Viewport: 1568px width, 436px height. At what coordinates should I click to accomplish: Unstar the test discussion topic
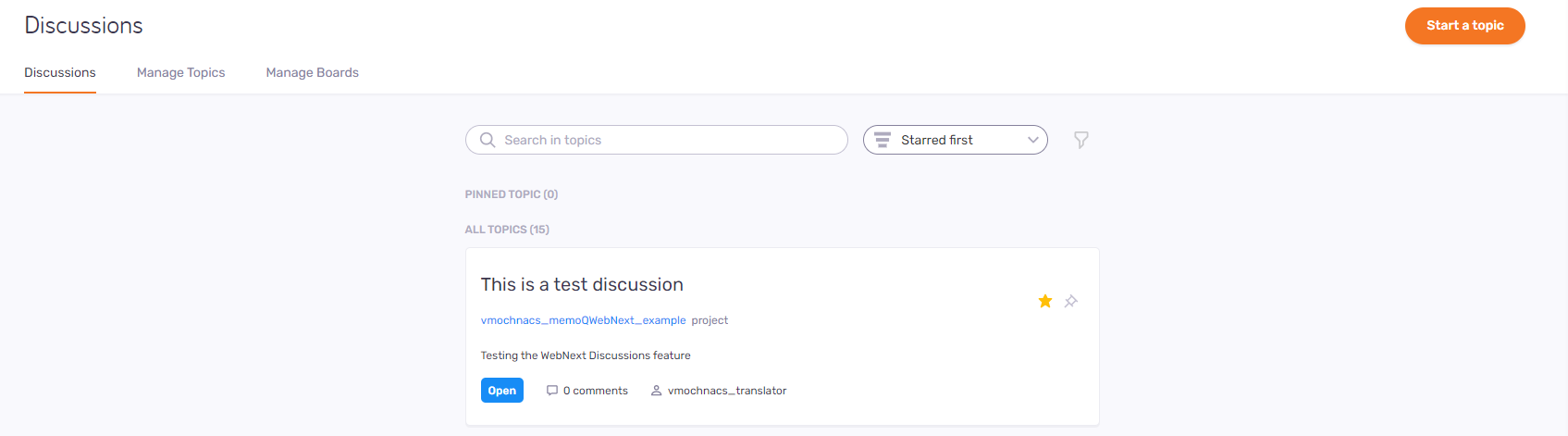1045,301
